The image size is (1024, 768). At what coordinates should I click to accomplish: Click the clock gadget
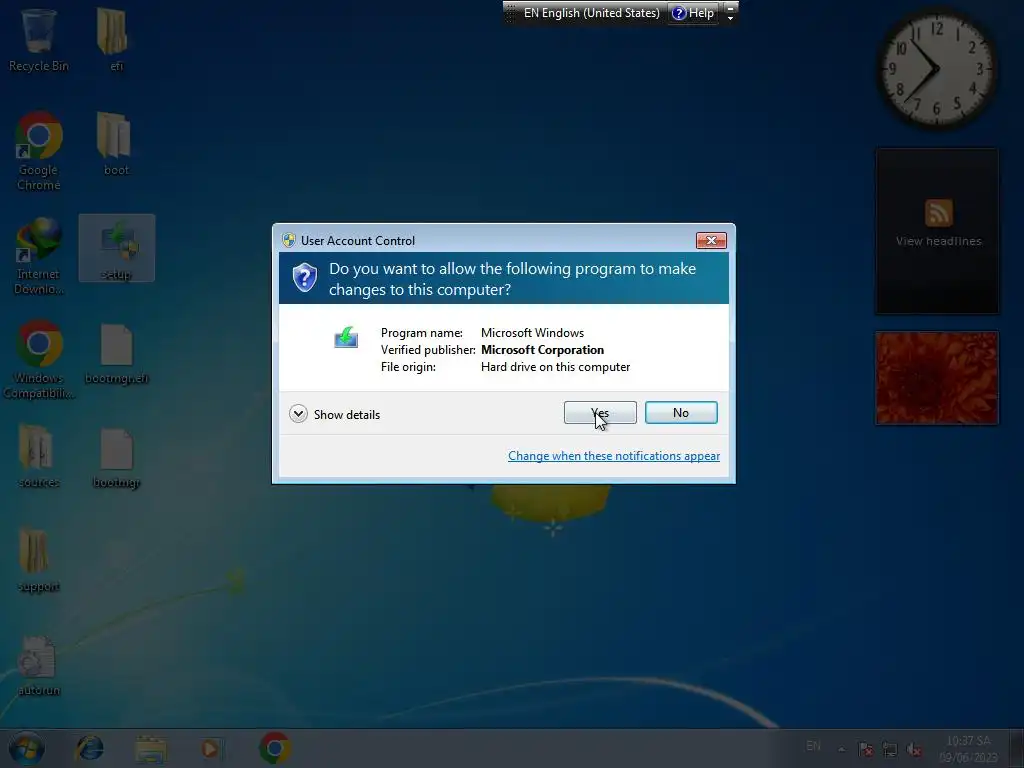click(x=937, y=68)
